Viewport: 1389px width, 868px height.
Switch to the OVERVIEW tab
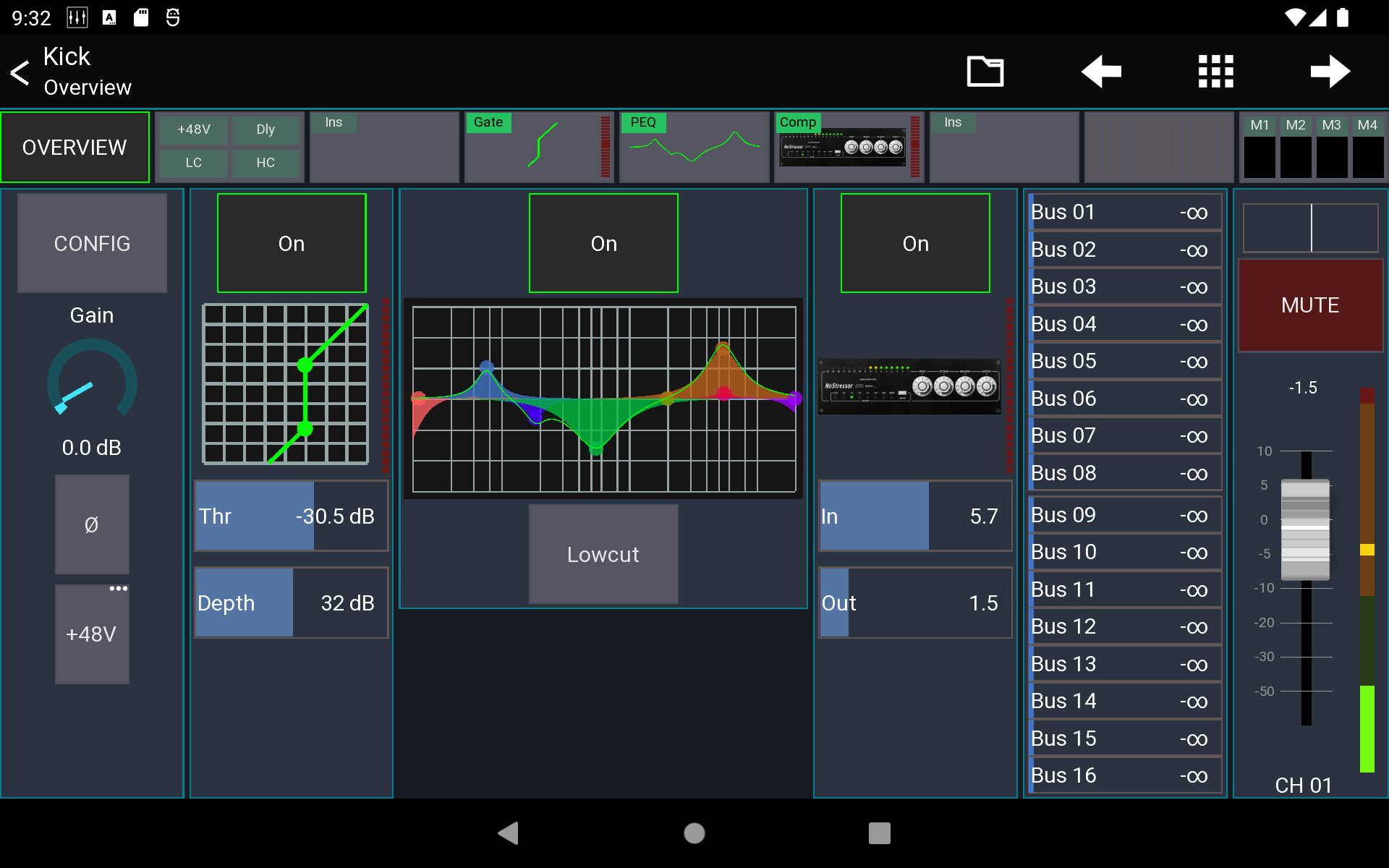point(75,147)
